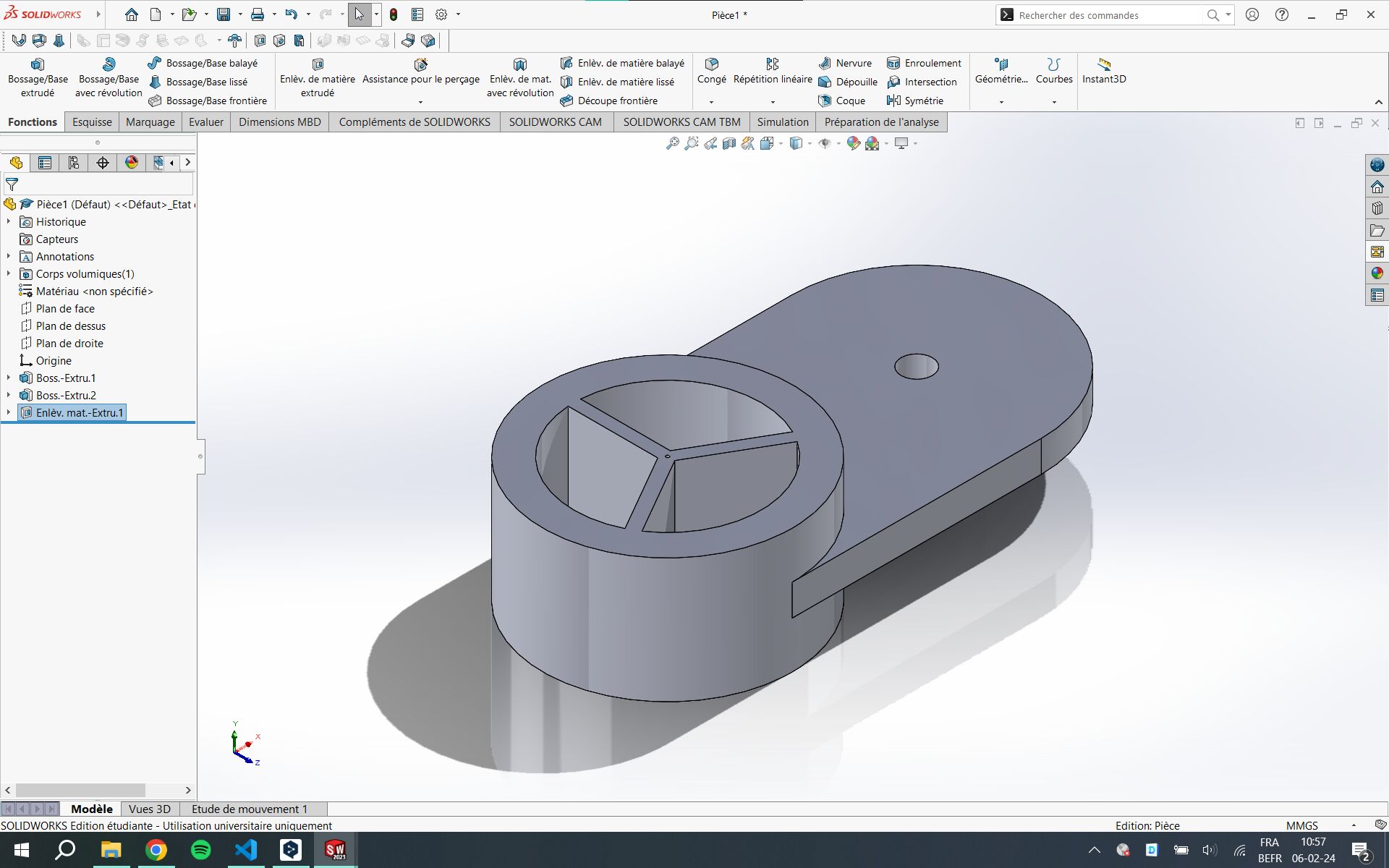Click the Congé fillet tool
This screenshot has height=868, width=1389.
coord(711,71)
